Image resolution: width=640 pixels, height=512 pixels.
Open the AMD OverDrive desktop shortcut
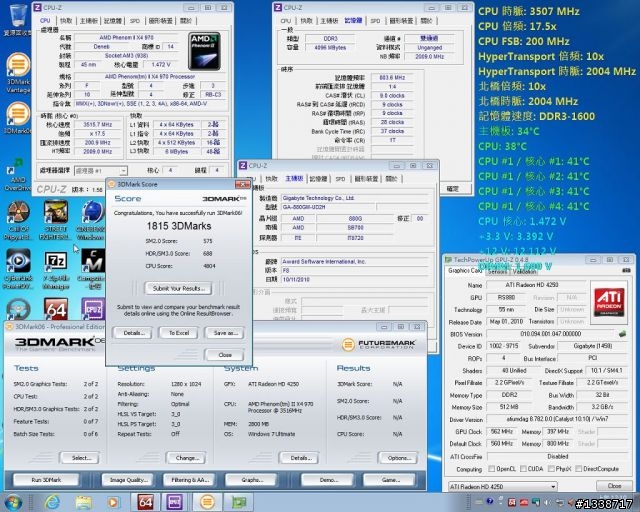point(17,176)
